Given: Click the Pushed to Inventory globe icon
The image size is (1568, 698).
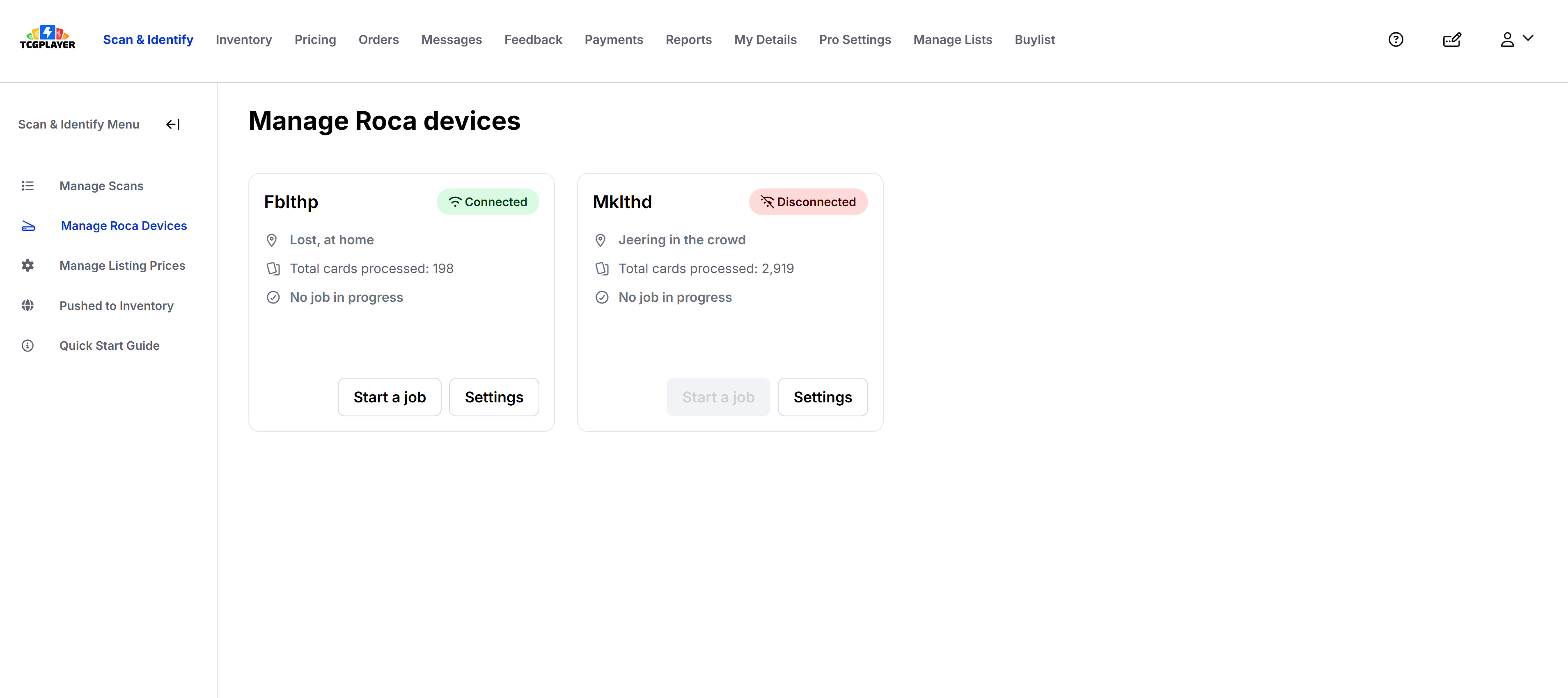Looking at the screenshot, I should pos(28,306).
